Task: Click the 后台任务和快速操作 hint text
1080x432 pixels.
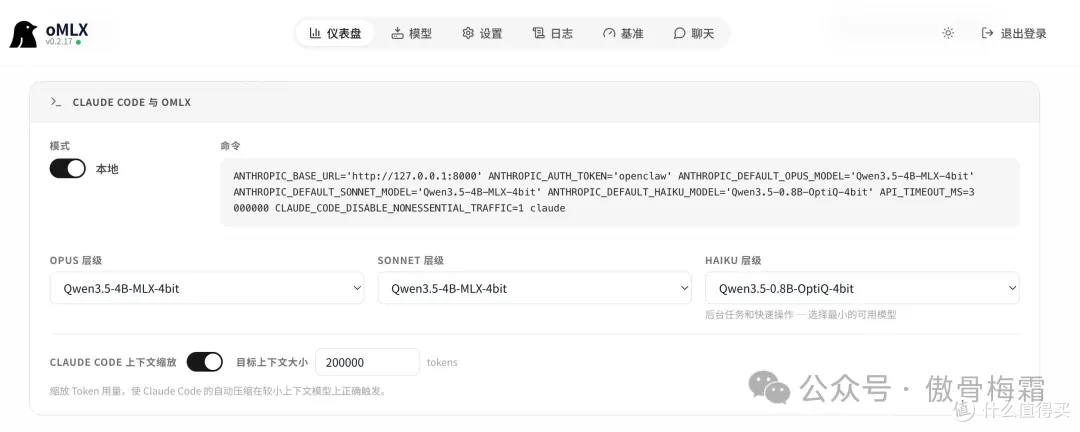Action: [800, 314]
